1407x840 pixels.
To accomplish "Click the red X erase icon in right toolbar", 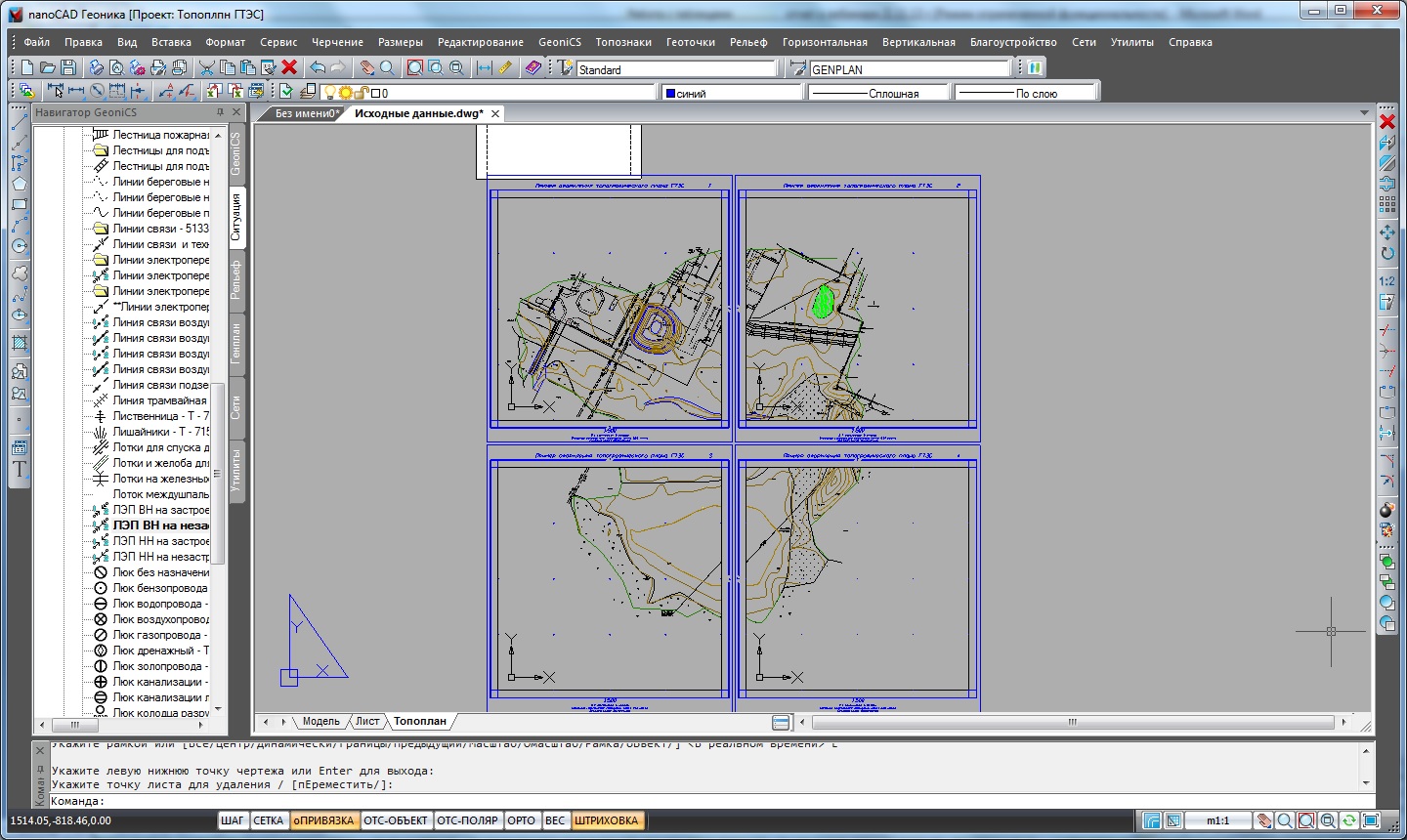I will tap(1386, 121).
